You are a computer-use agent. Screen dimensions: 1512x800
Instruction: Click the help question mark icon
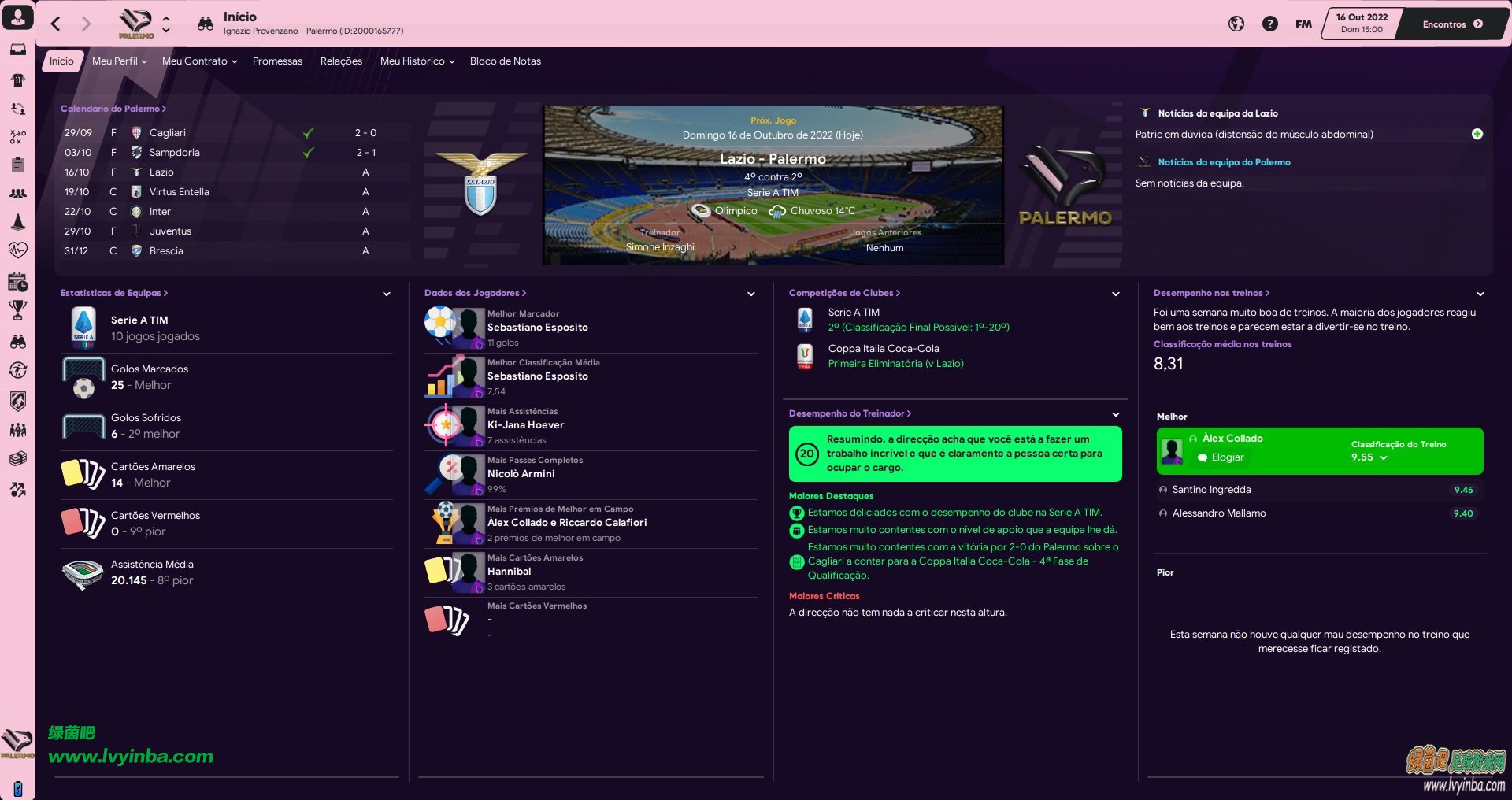(x=1269, y=24)
